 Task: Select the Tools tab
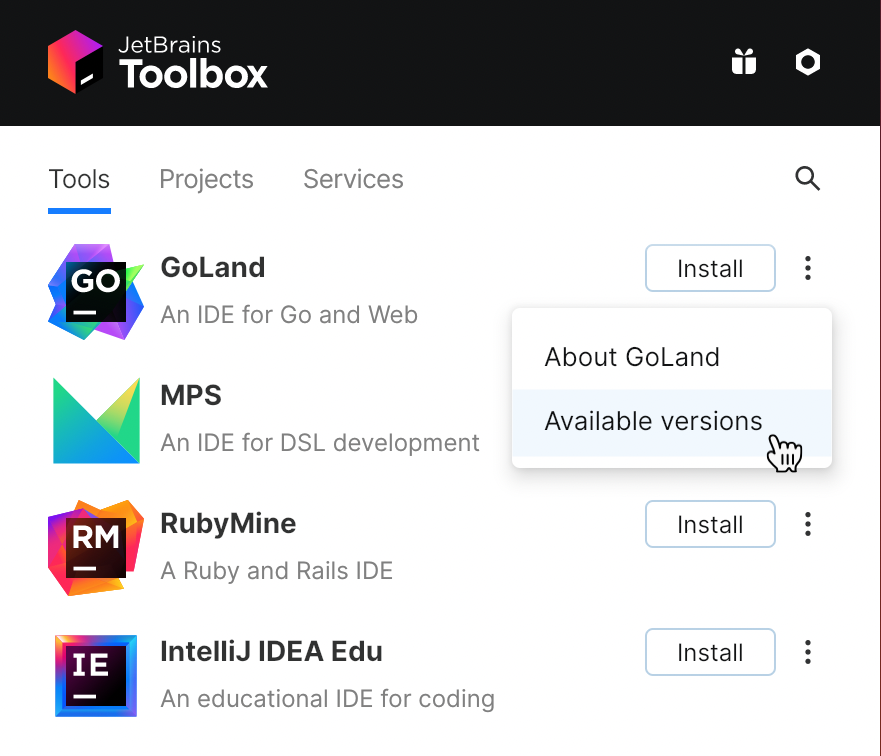pyautogui.click(x=79, y=179)
